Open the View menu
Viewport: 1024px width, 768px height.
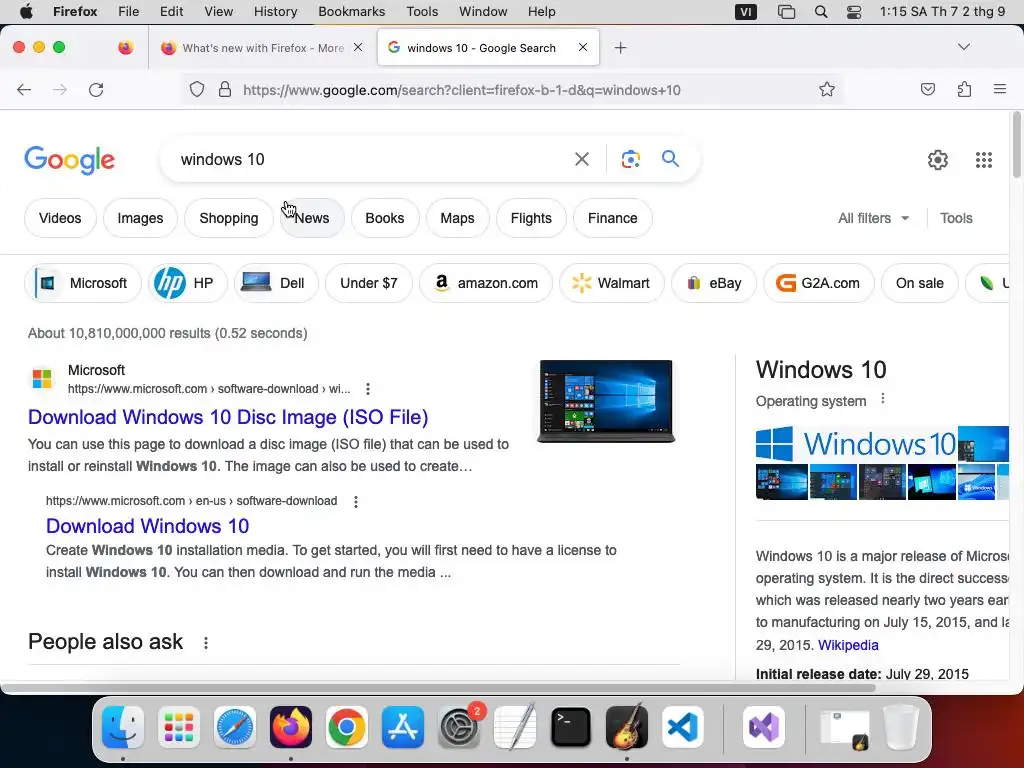[x=218, y=12]
